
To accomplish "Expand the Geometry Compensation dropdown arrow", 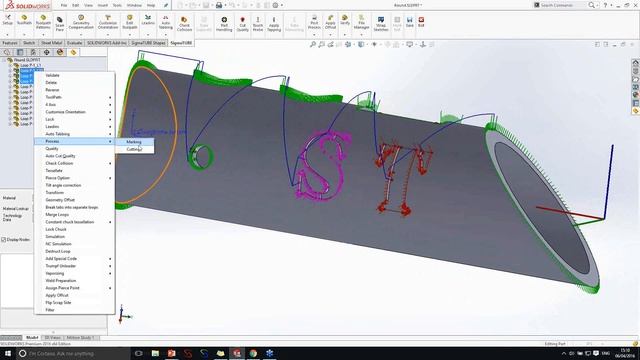I will click(81, 34).
